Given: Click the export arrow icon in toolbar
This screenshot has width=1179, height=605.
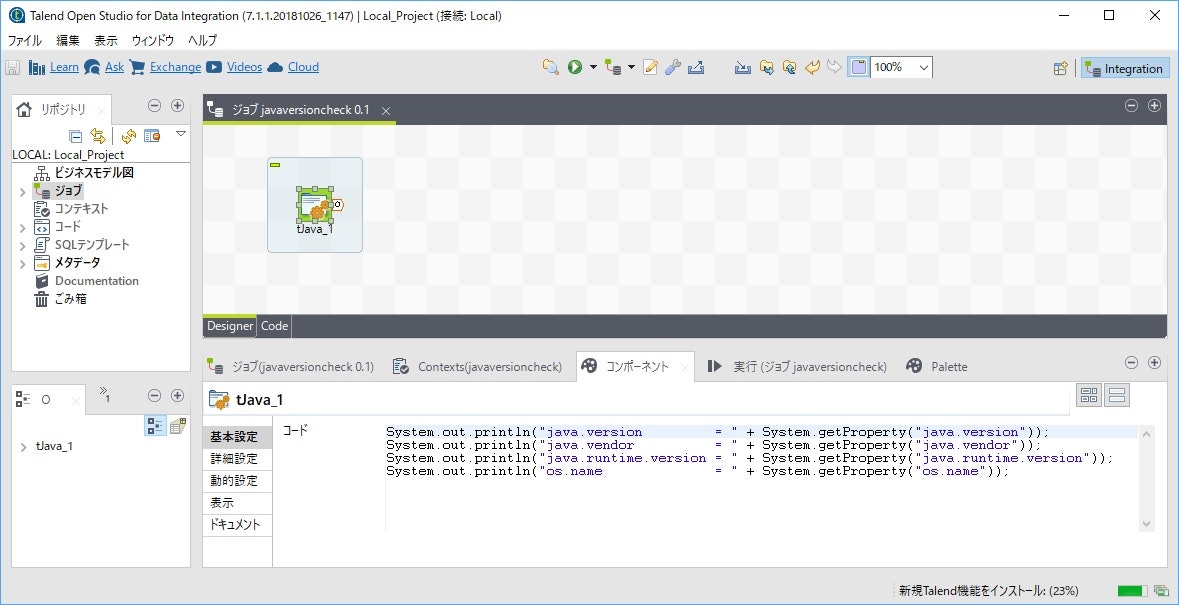Looking at the screenshot, I should 696,68.
